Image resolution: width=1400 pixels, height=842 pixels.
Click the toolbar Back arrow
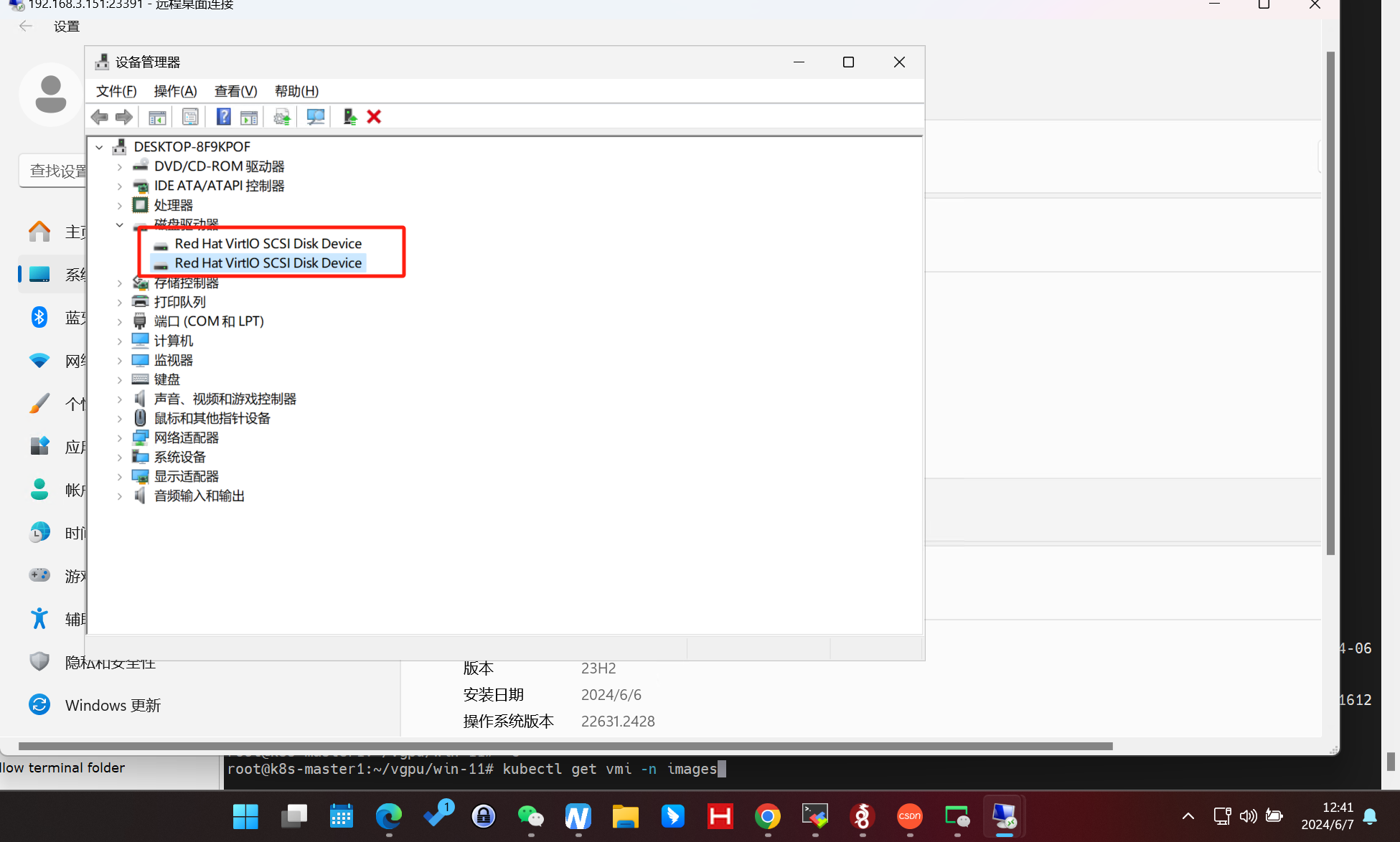(100, 117)
